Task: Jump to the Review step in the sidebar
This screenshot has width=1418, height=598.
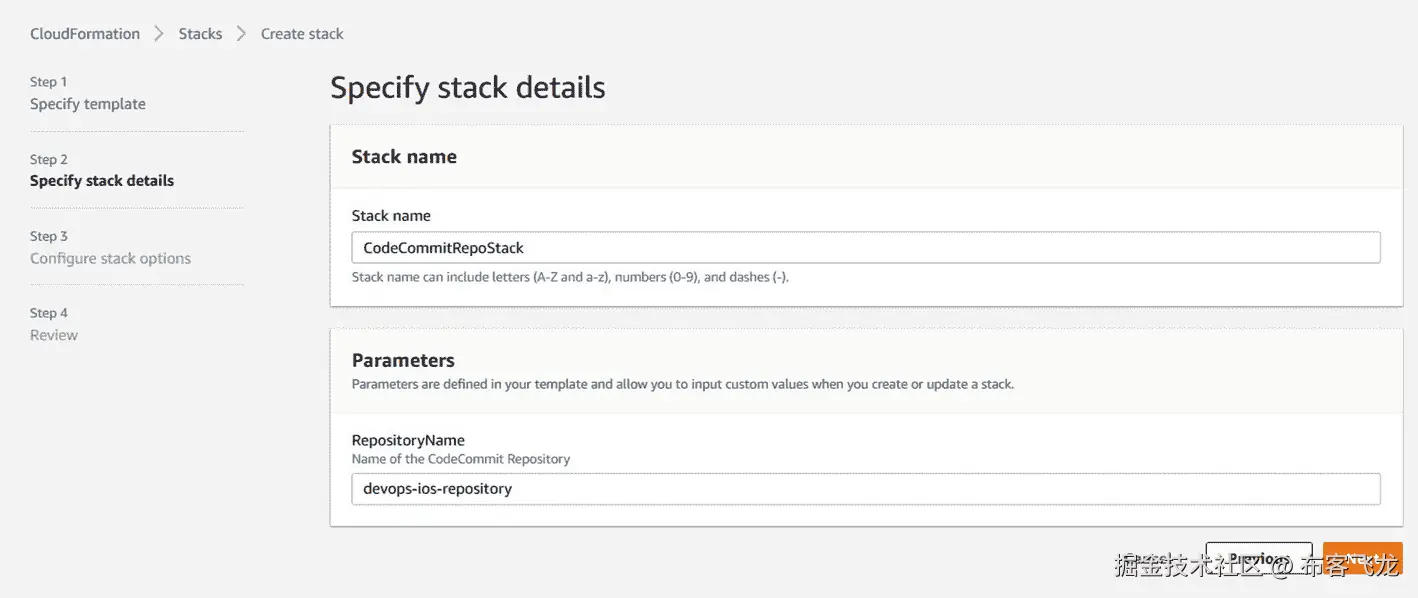Action: pos(54,335)
